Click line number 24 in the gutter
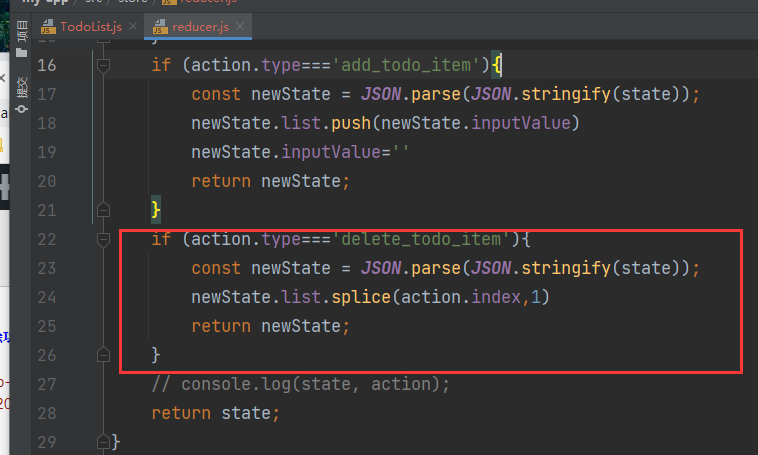758x455 pixels. (47, 297)
